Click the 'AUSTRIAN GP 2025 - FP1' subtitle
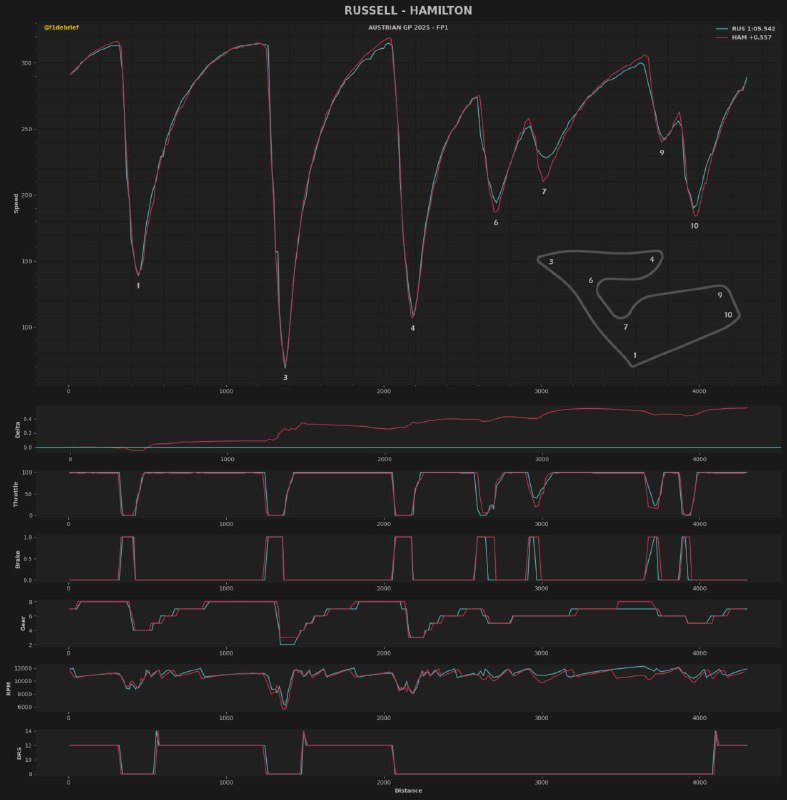Viewport: 787px width, 800px height. point(408,28)
